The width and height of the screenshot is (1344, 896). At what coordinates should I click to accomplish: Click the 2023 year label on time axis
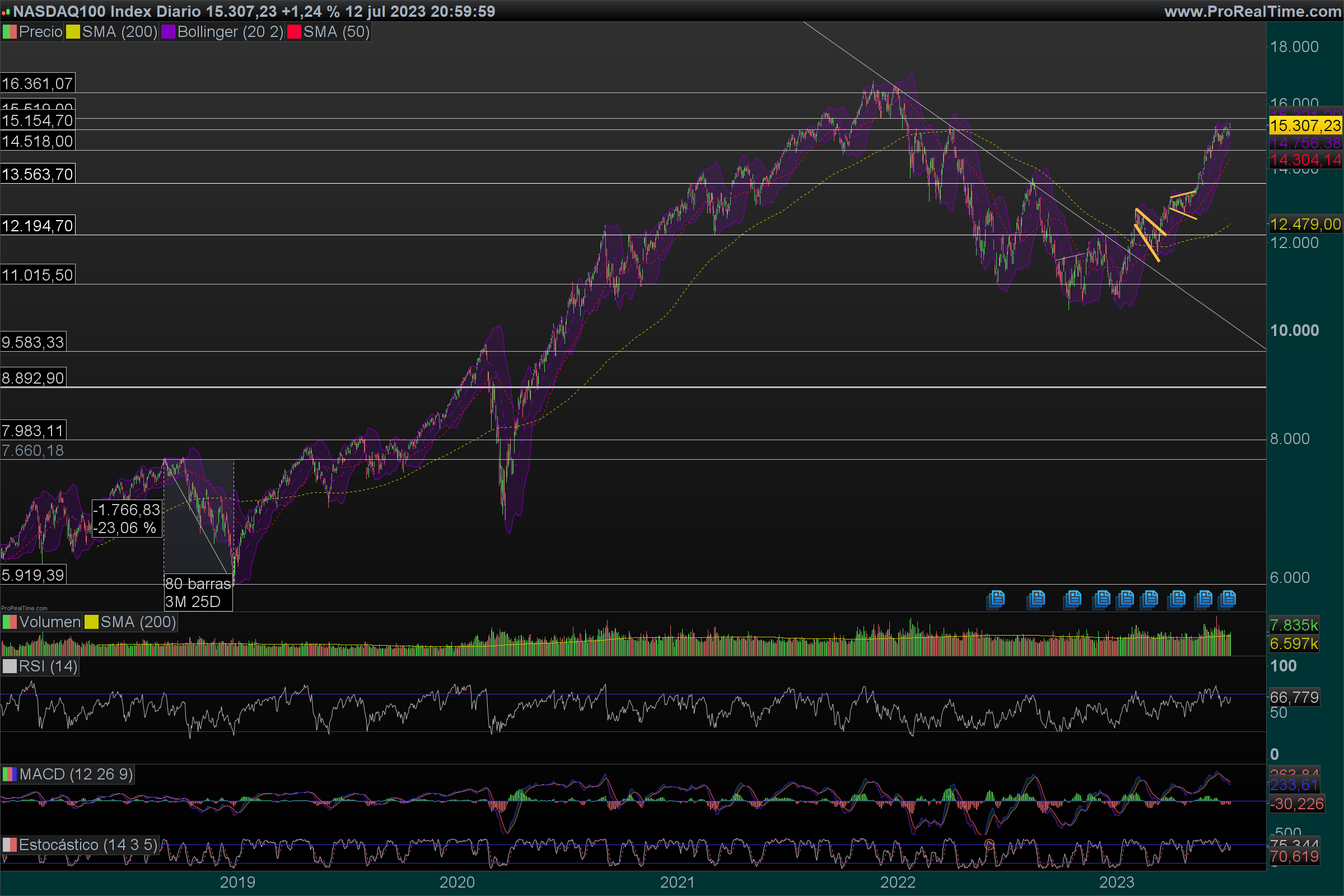pyautogui.click(x=1117, y=883)
